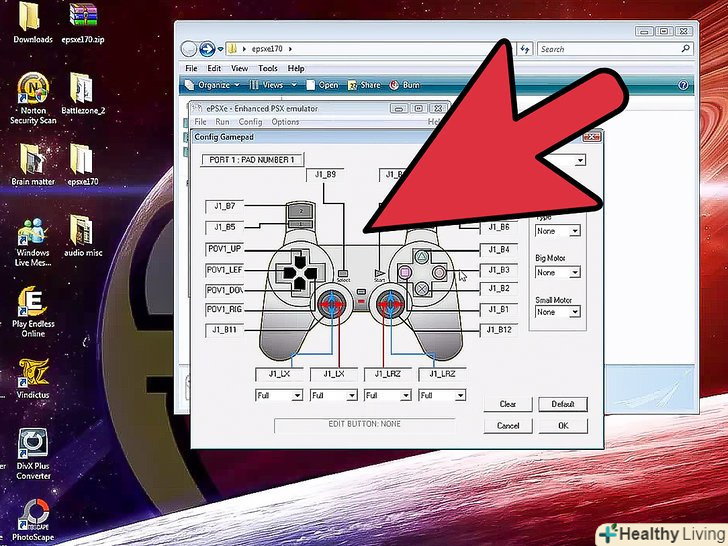
Task: Click the POV1_UP mapping field
Action: [x=224, y=249]
